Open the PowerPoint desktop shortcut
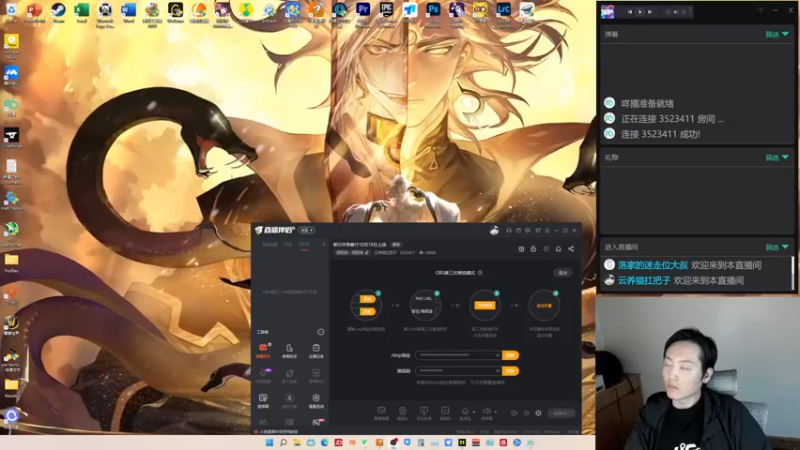This screenshot has width=800, height=450. (x=35, y=11)
